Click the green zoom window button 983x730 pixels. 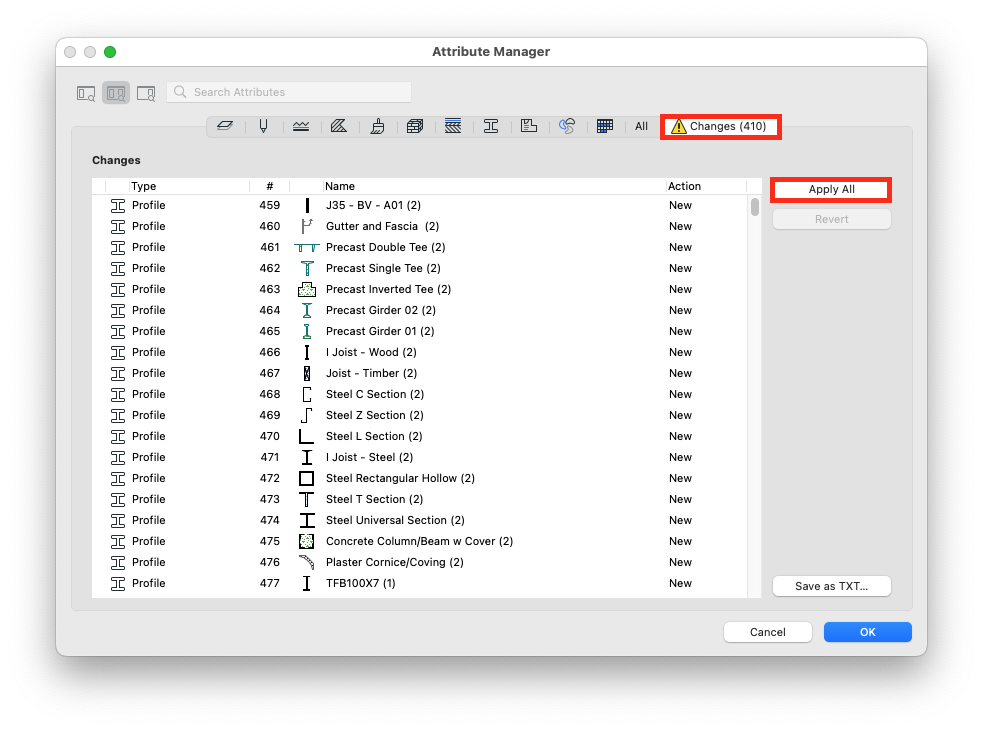click(x=110, y=52)
